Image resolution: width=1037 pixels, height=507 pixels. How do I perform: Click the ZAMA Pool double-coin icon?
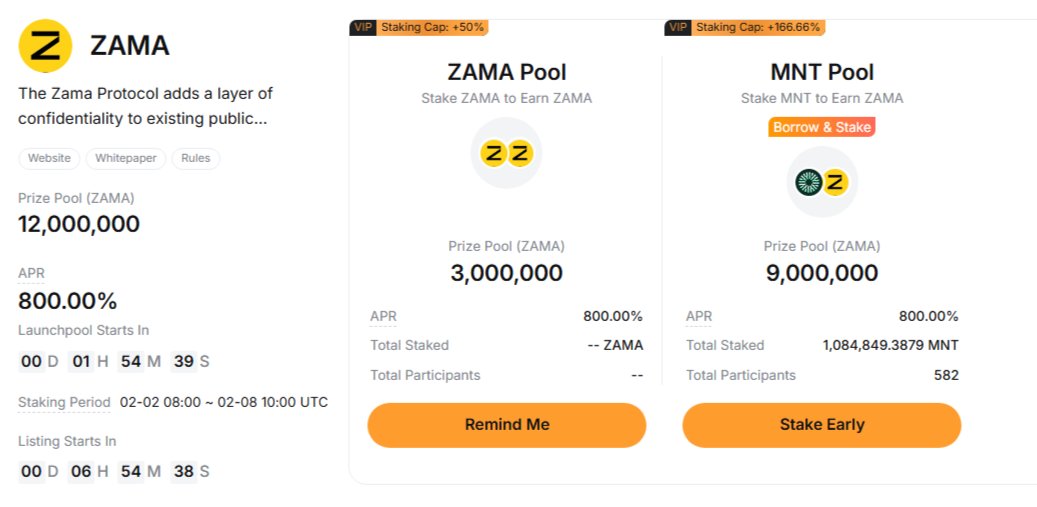click(x=506, y=153)
